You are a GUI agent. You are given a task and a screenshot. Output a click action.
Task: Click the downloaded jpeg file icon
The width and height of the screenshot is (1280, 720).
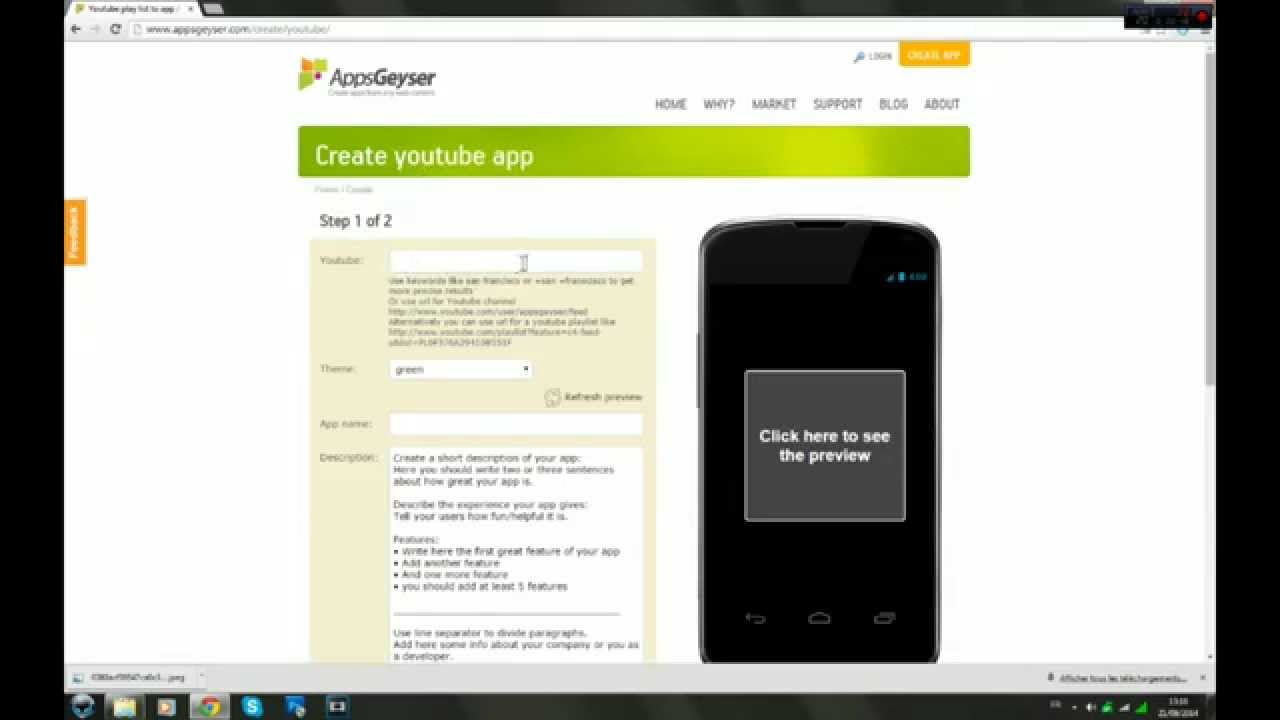tap(78, 677)
